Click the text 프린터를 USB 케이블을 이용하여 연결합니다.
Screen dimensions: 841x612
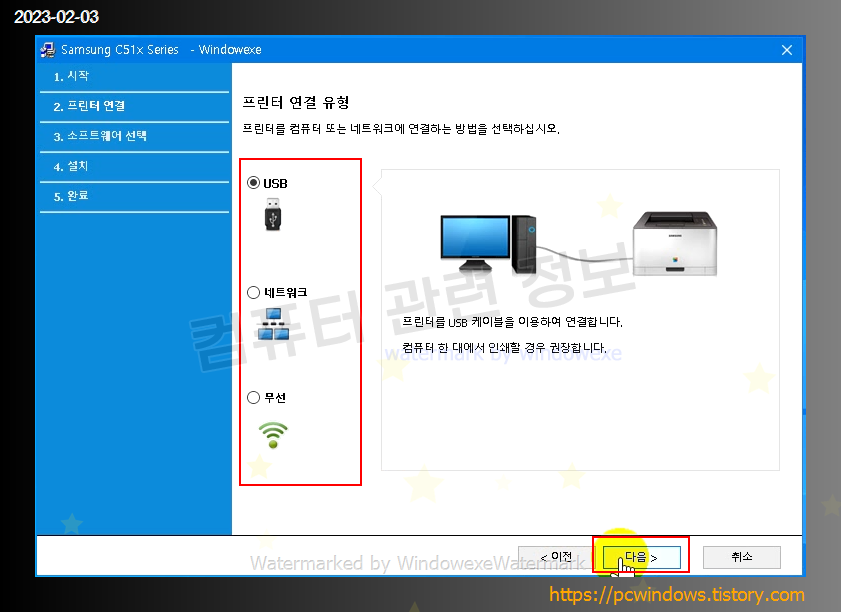(x=512, y=322)
